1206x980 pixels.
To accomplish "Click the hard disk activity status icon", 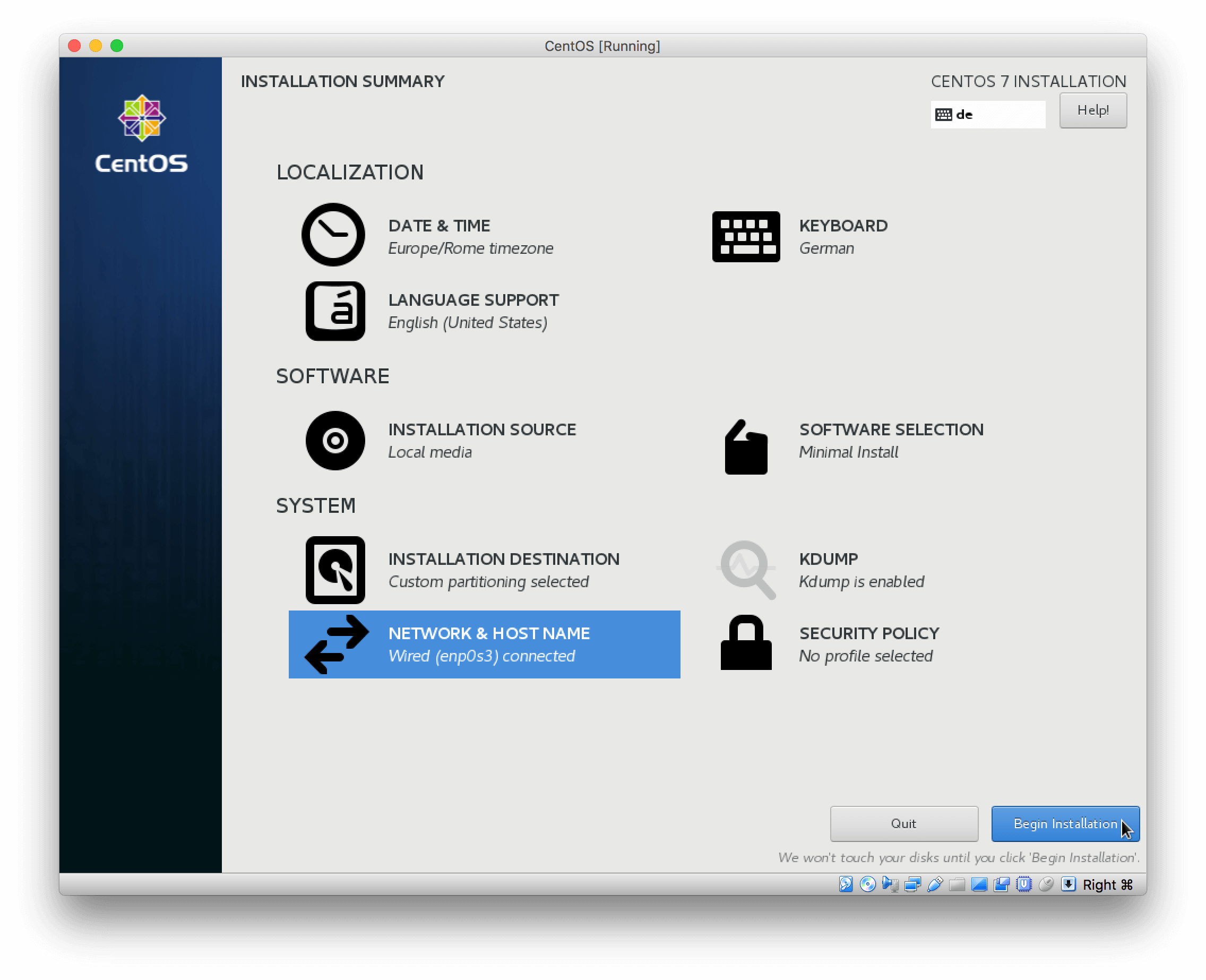I will tap(846, 884).
